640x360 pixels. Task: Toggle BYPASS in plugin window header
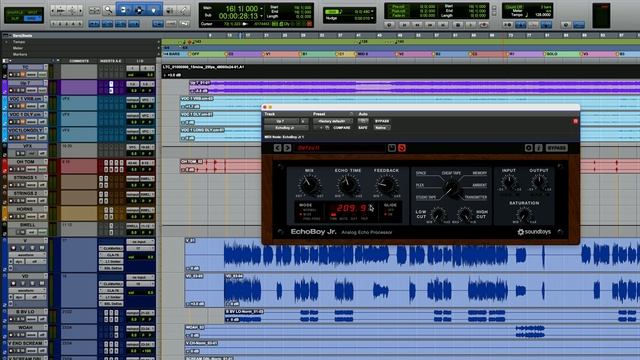click(382, 121)
